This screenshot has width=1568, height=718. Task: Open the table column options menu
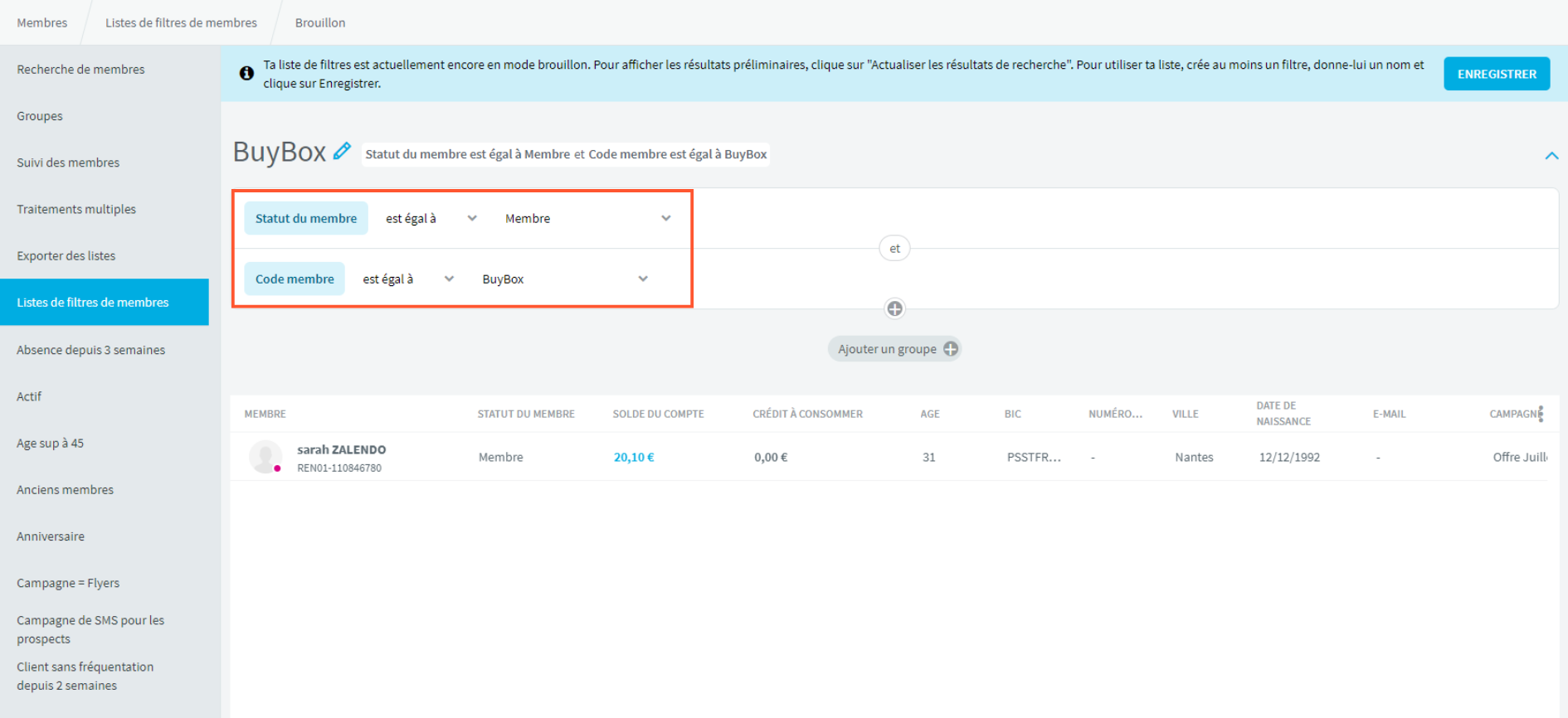(1541, 414)
